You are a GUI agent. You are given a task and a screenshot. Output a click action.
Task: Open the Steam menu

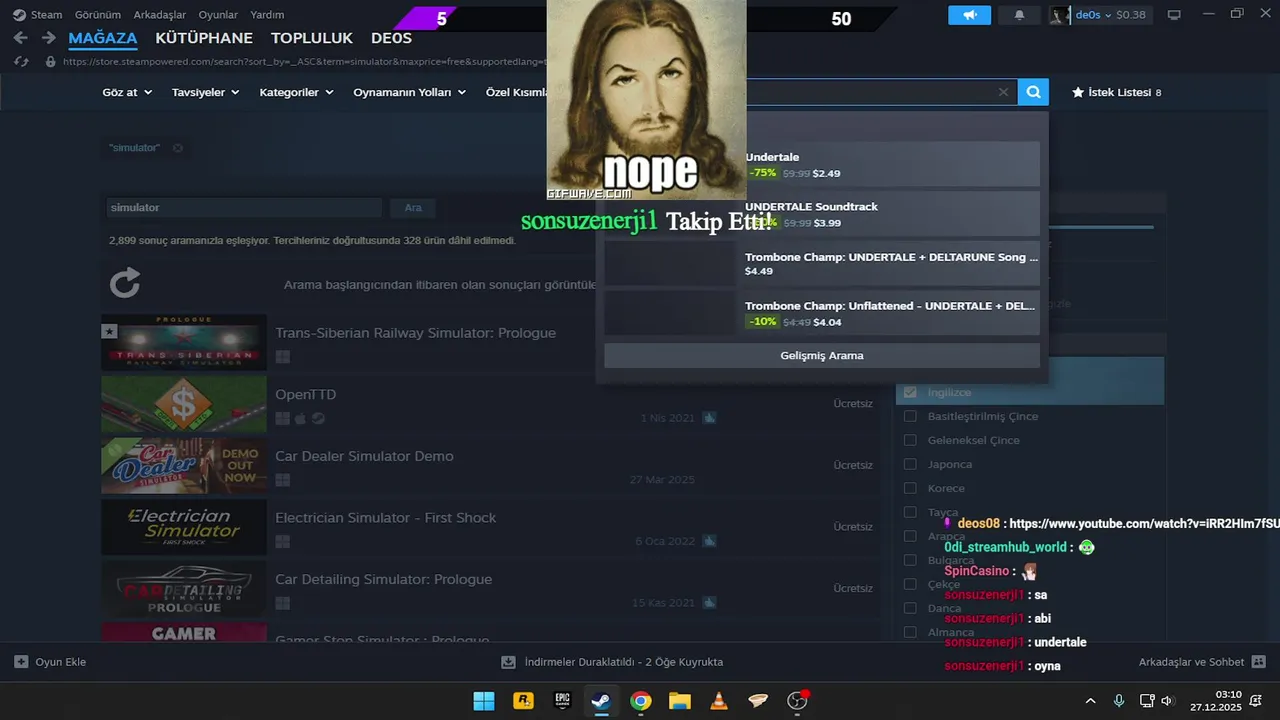pyautogui.click(x=46, y=15)
